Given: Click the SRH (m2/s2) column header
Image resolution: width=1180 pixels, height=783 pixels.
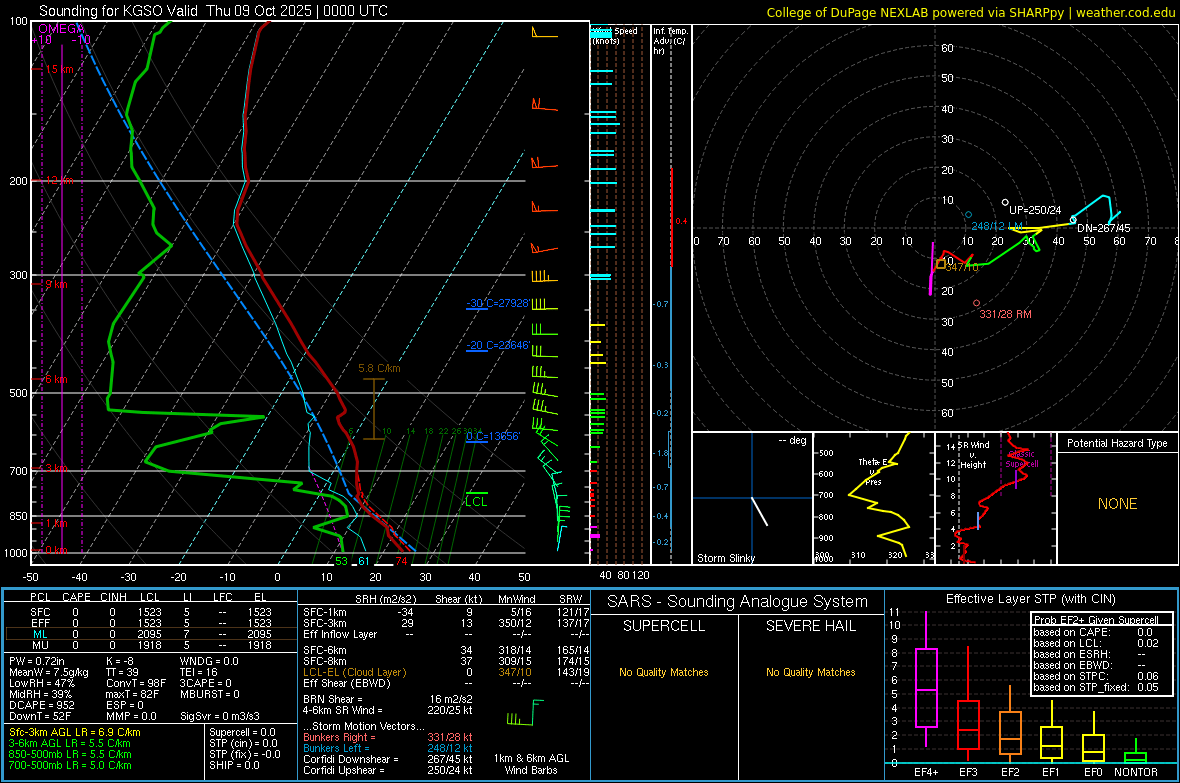Looking at the screenshot, I should pos(385,599).
